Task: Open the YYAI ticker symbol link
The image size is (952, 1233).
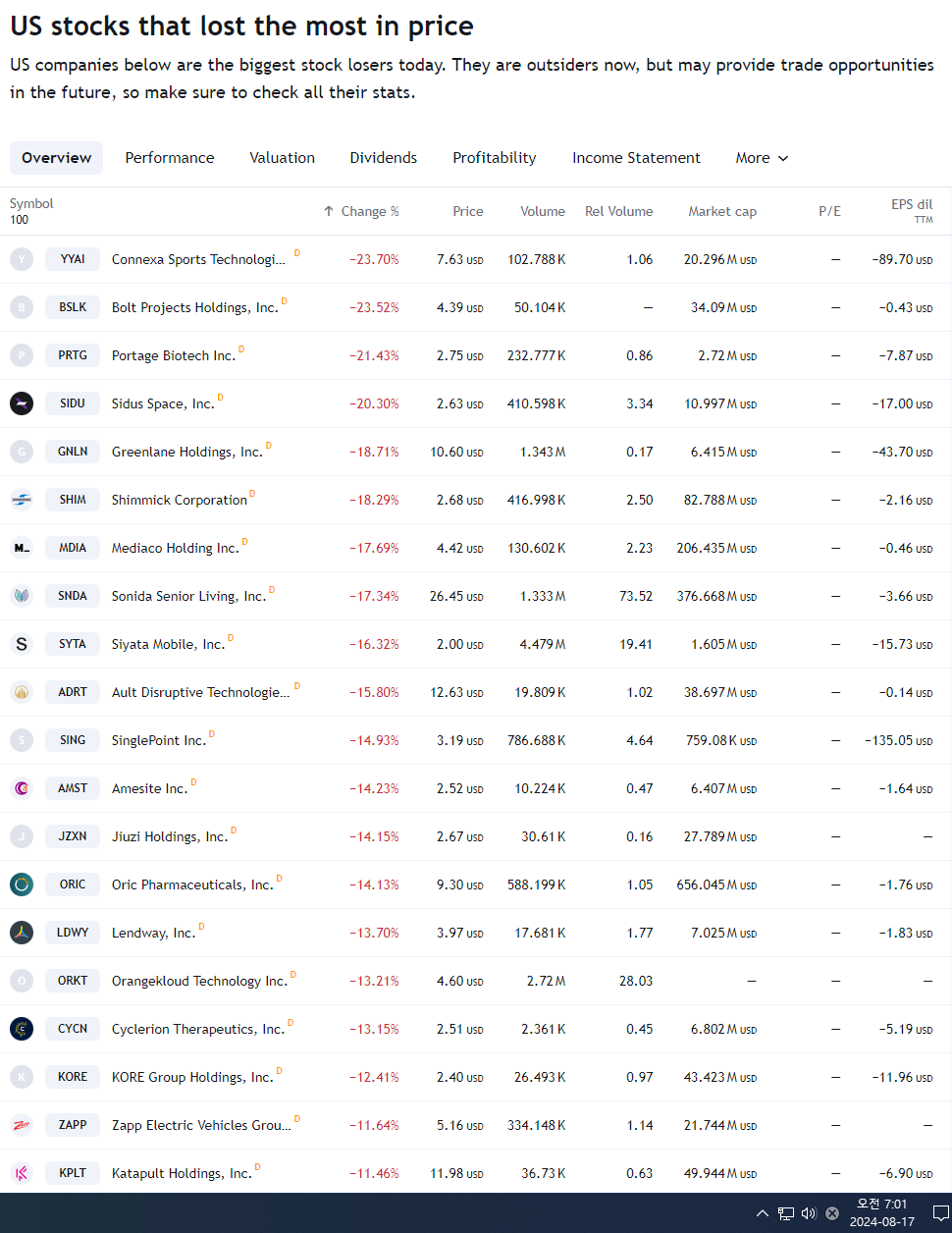Action: (x=73, y=259)
